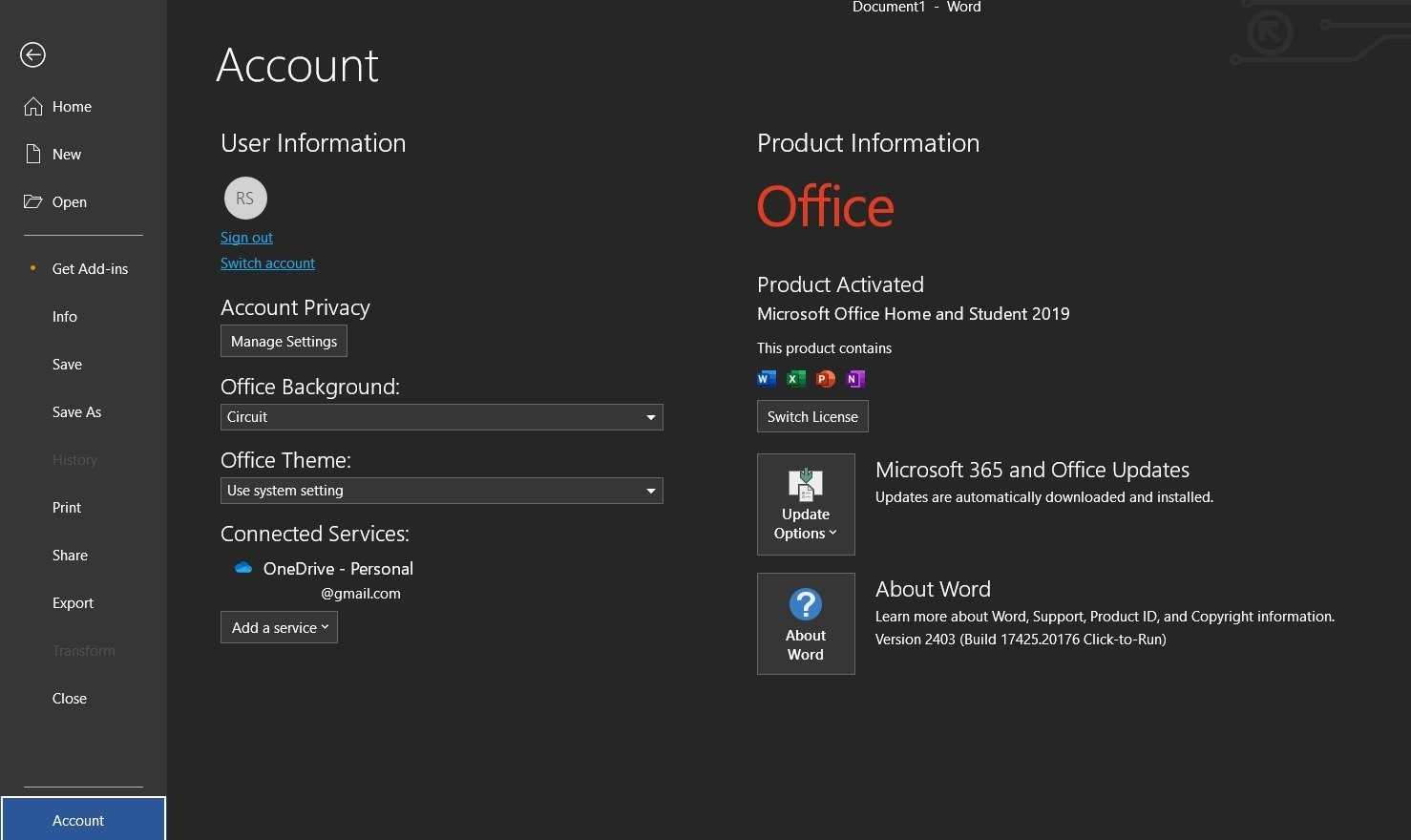Click the About Word button
Screen dimensions: 1411x840
806,623
